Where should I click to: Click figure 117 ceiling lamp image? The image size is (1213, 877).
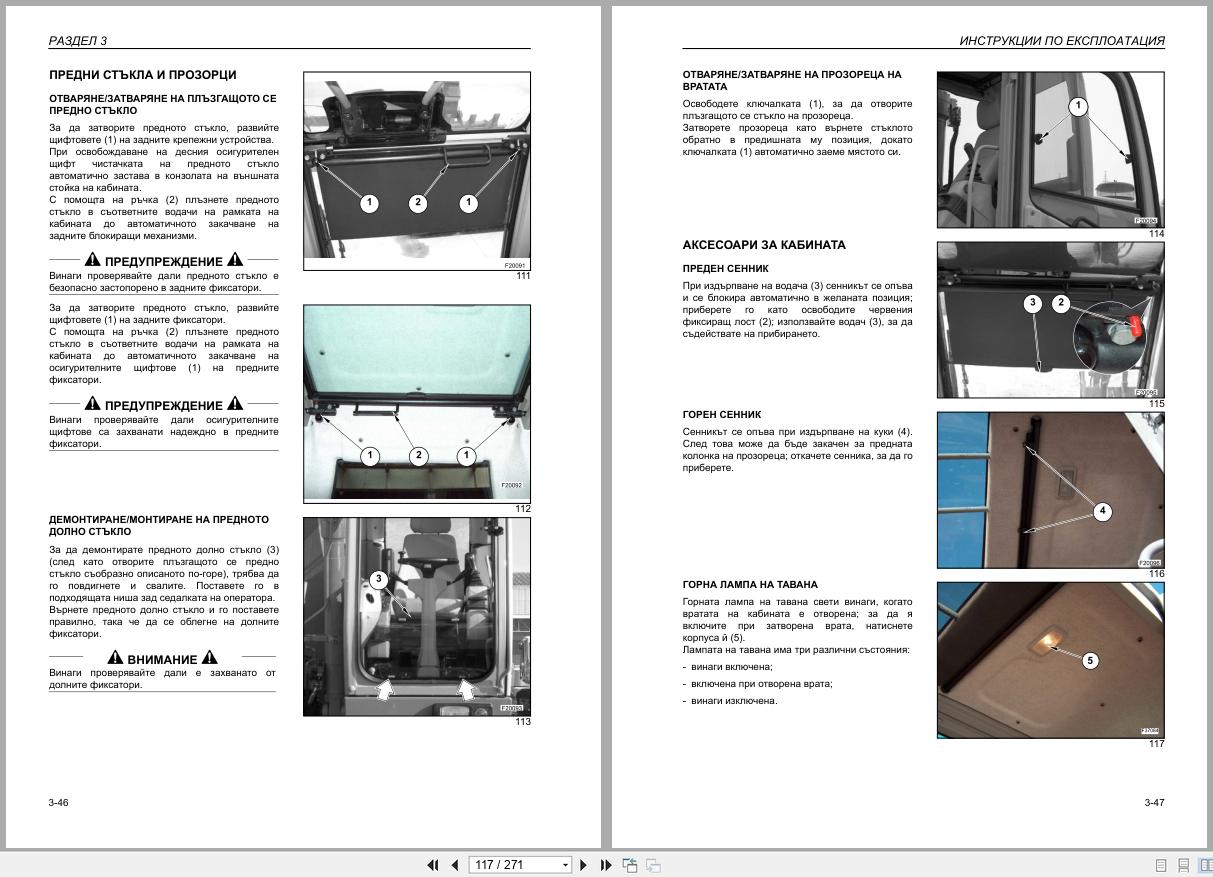pos(1050,660)
